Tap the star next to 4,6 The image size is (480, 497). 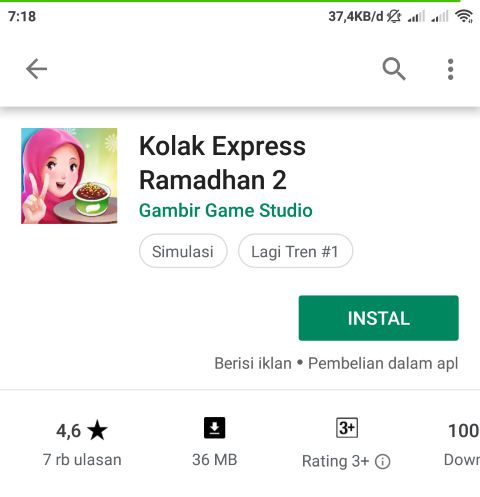click(98, 430)
